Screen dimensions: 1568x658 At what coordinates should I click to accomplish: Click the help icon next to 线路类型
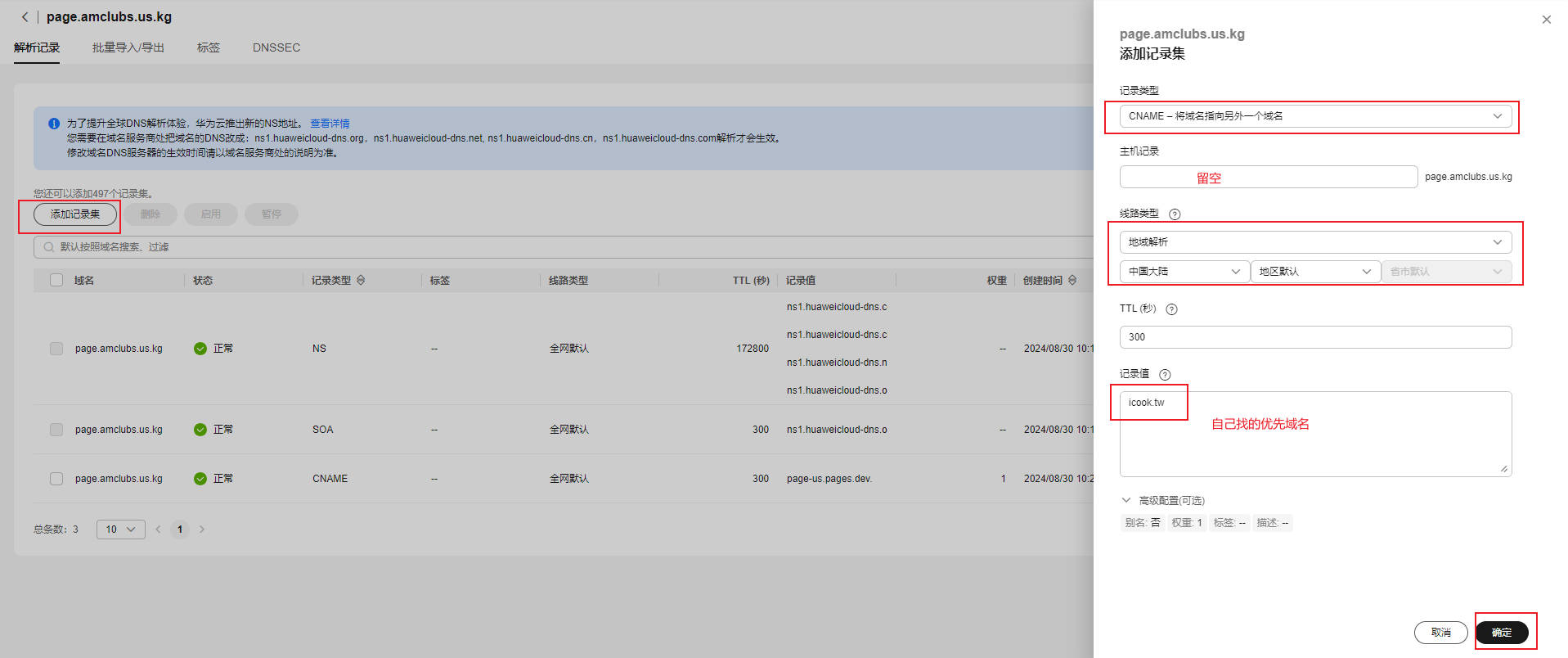tap(1174, 214)
